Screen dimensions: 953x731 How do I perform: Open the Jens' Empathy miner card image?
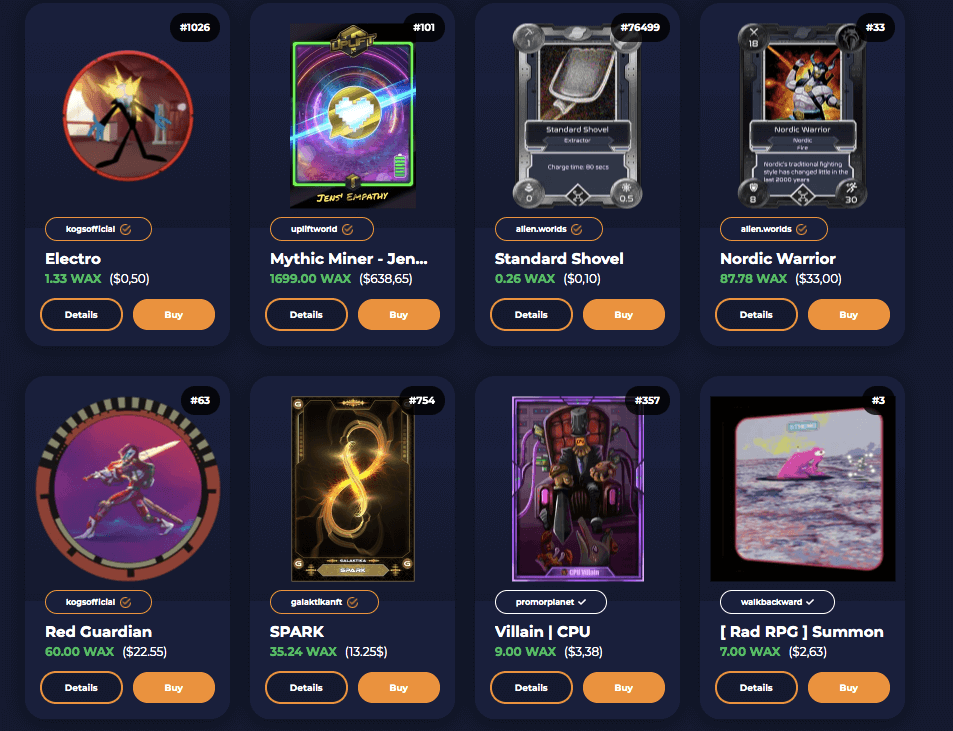pos(353,116)
